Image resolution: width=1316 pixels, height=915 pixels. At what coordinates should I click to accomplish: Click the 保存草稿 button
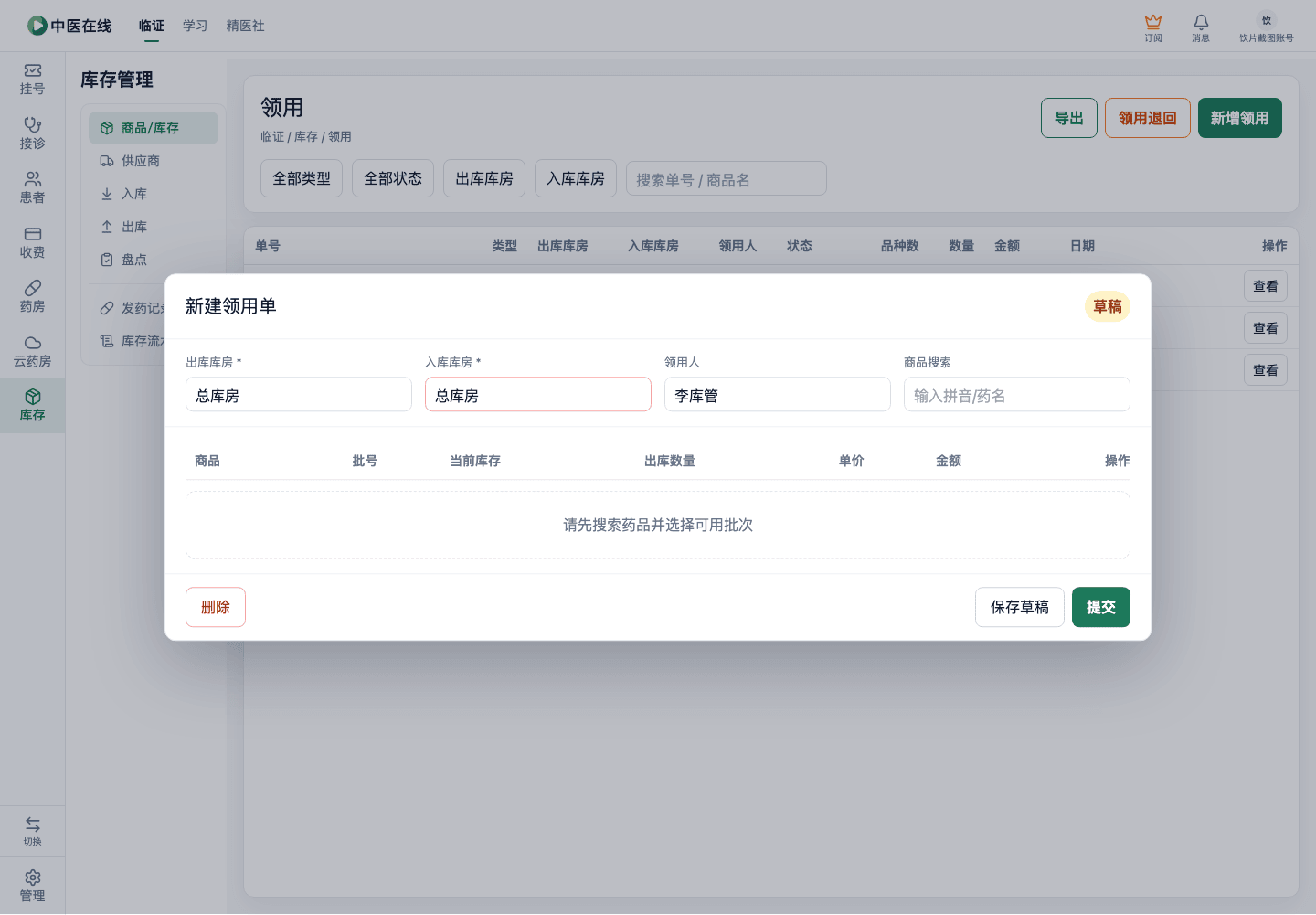point(1020,607)
